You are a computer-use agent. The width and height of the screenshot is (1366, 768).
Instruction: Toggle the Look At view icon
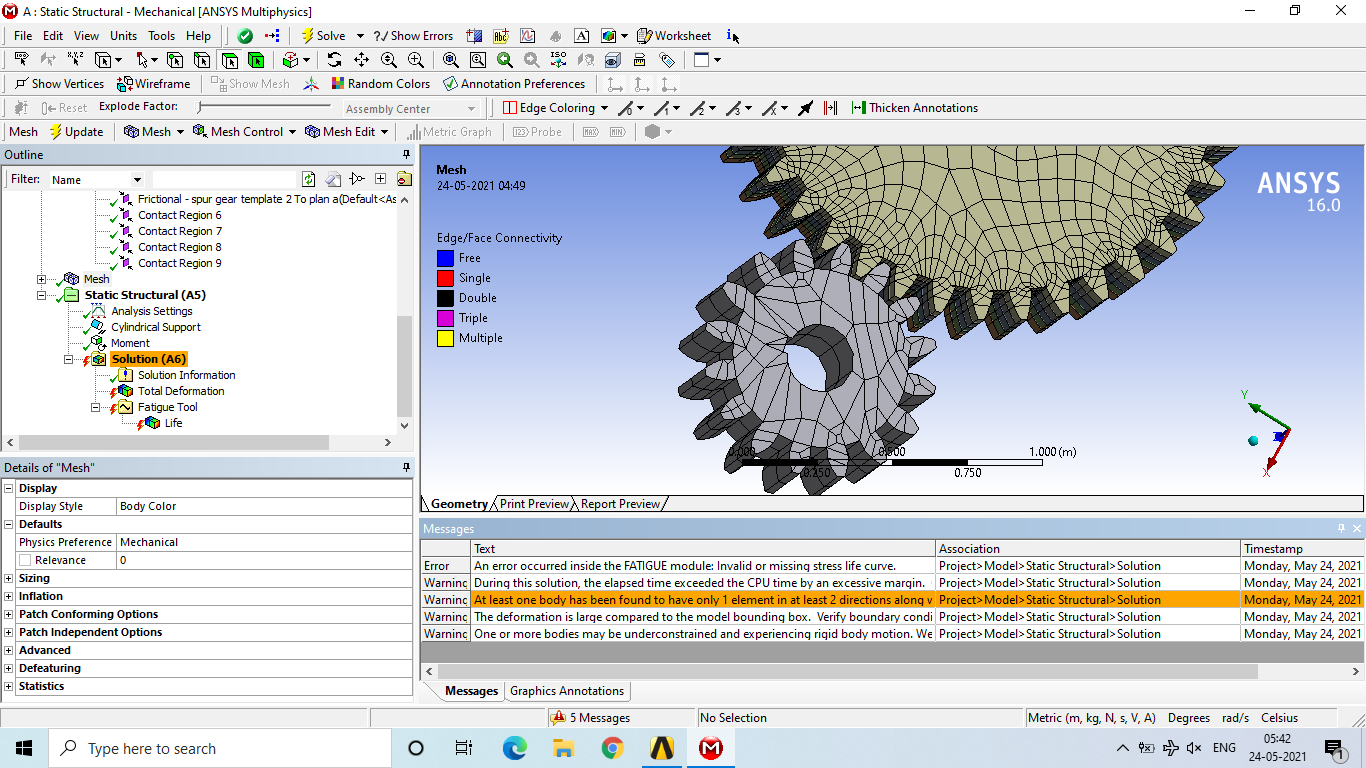[585, 60]
